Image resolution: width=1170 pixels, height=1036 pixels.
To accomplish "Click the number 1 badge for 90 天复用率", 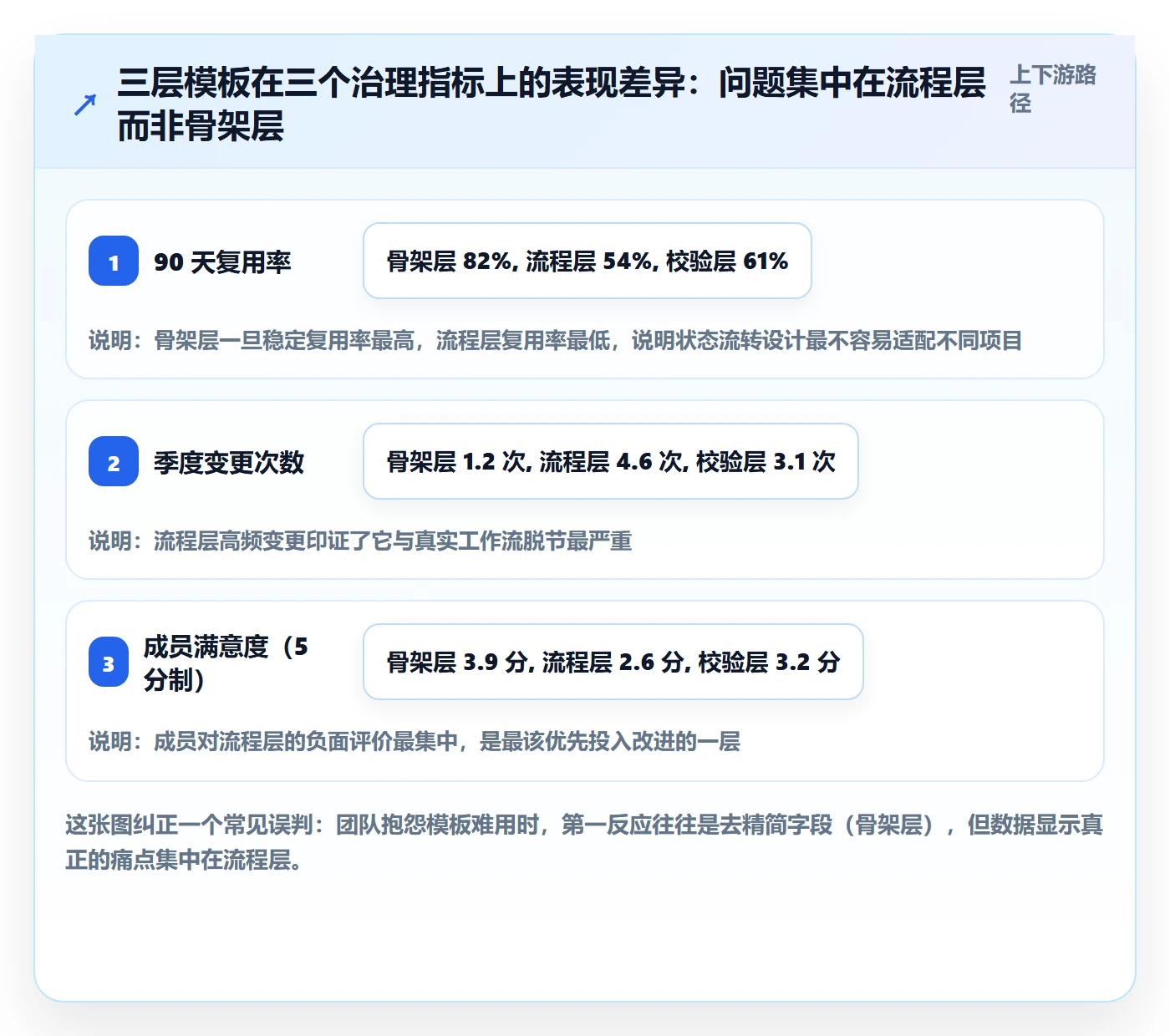I will point(114,261).
